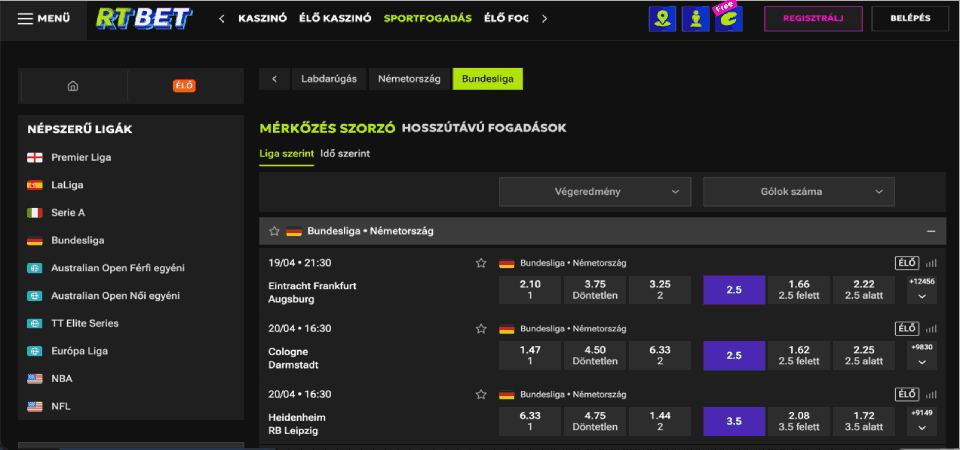This screenshot has height=450, width=960.
Task: Open Heidenheim vs RB Leipzig match
Action: [297, 424]
